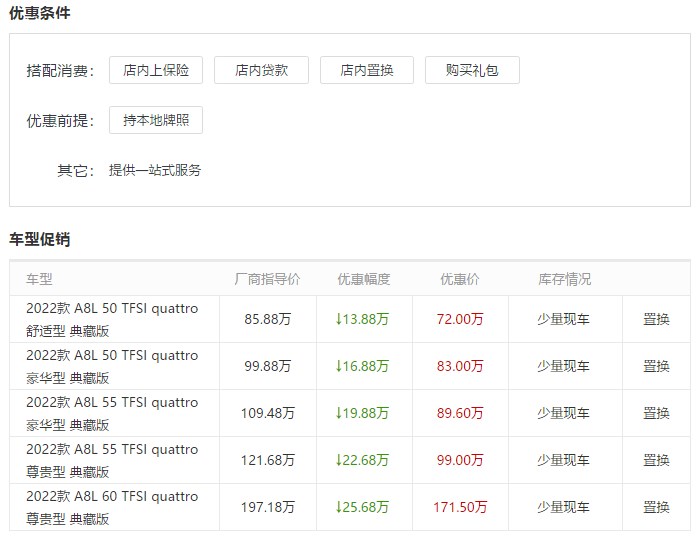Click the ↓25.68万 discount value
The image size is (700, 536).
362,507
